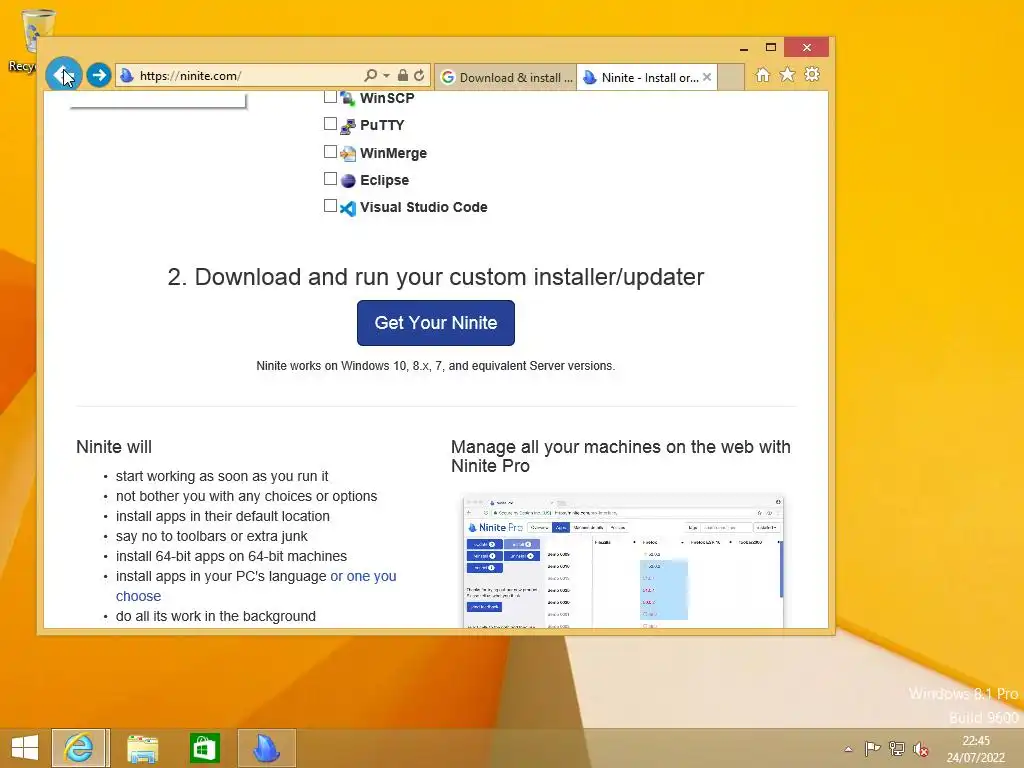Open the taskbar clock showing 22:45

976,749
